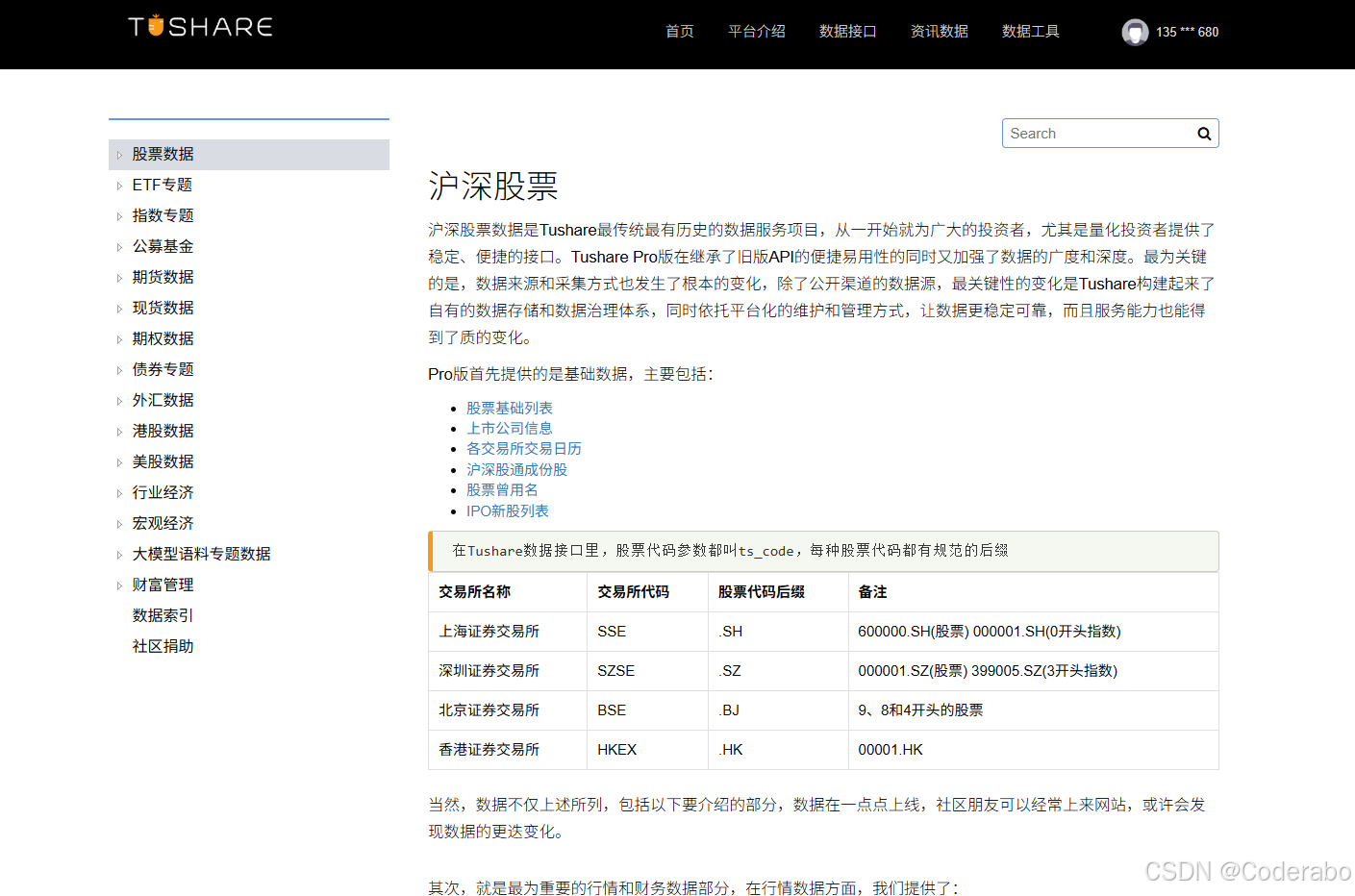Image resolution: width=1355 pixels, height=896 pixels.
Task: Click the search magnifier icon
Action: pos(1203,133)
